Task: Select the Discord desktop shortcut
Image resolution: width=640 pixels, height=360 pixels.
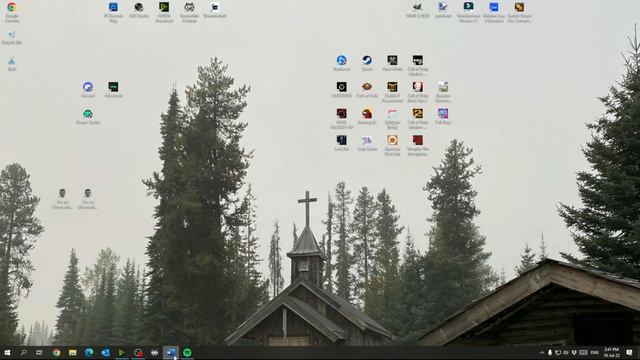Action: [x=88, y=89]
